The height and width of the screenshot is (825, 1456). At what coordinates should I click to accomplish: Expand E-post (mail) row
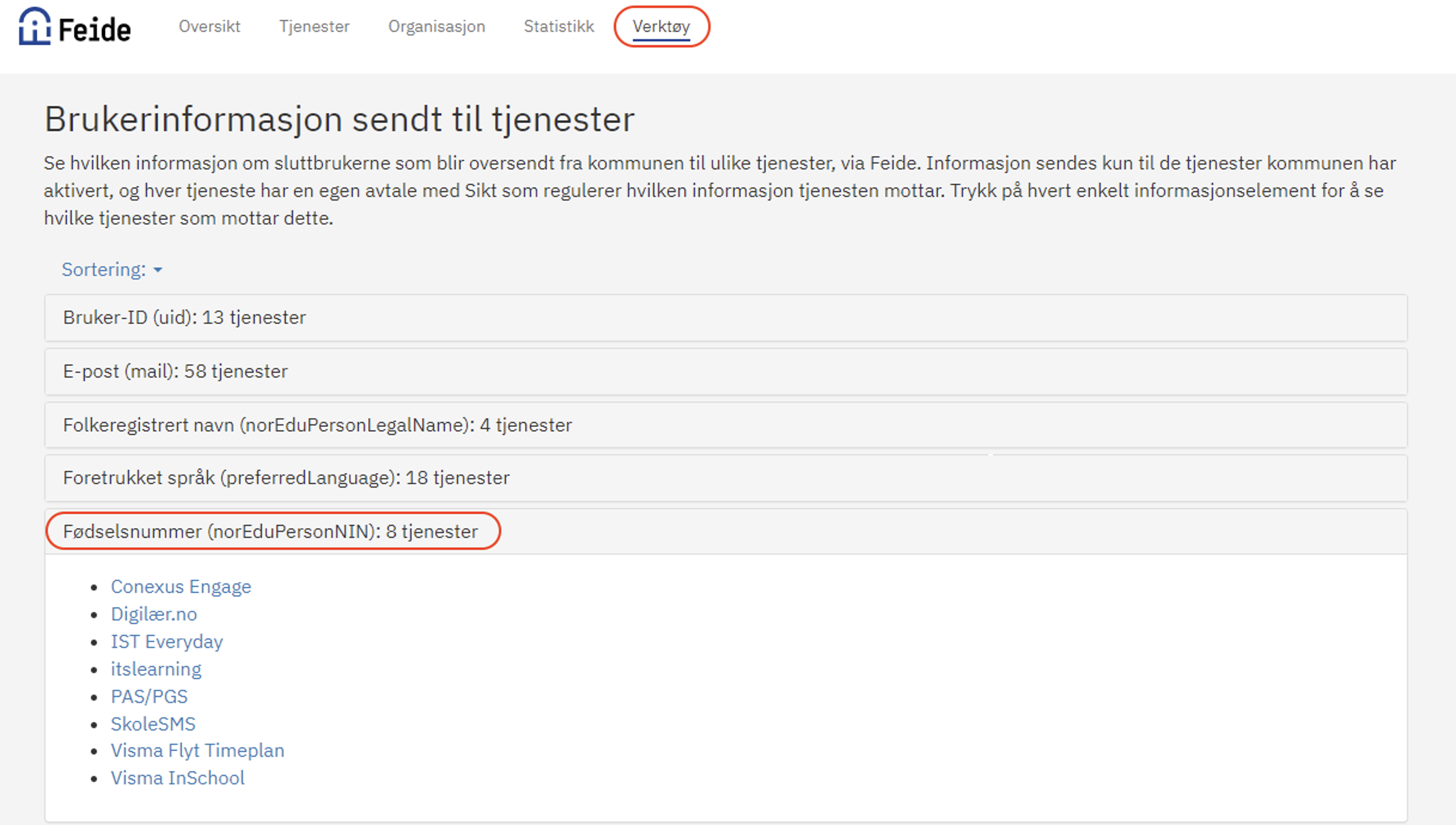(x=726, y=371)
